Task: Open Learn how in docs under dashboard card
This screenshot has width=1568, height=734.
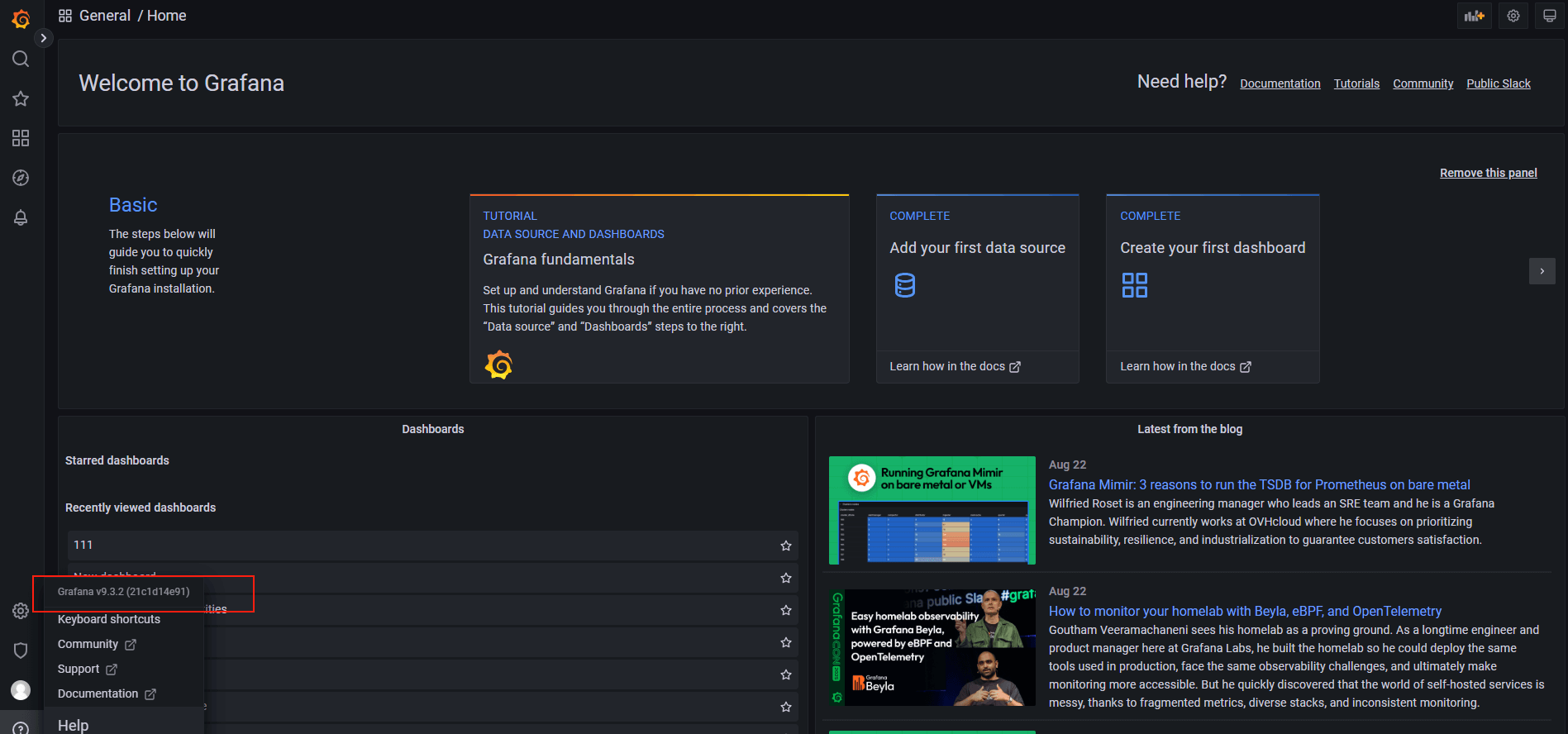Action: (1185, 366)
